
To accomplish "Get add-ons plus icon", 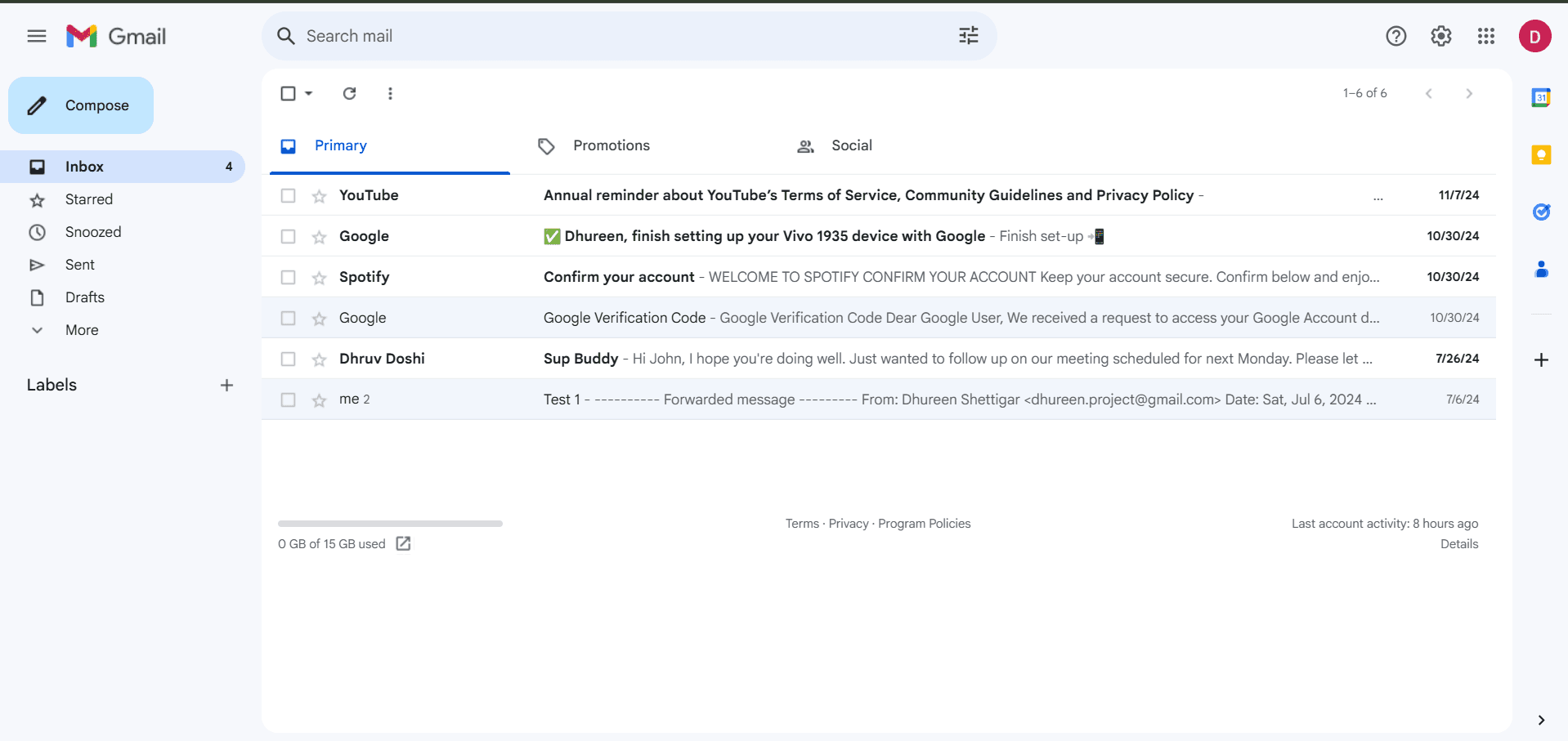I will click(x=1541, y=360).
